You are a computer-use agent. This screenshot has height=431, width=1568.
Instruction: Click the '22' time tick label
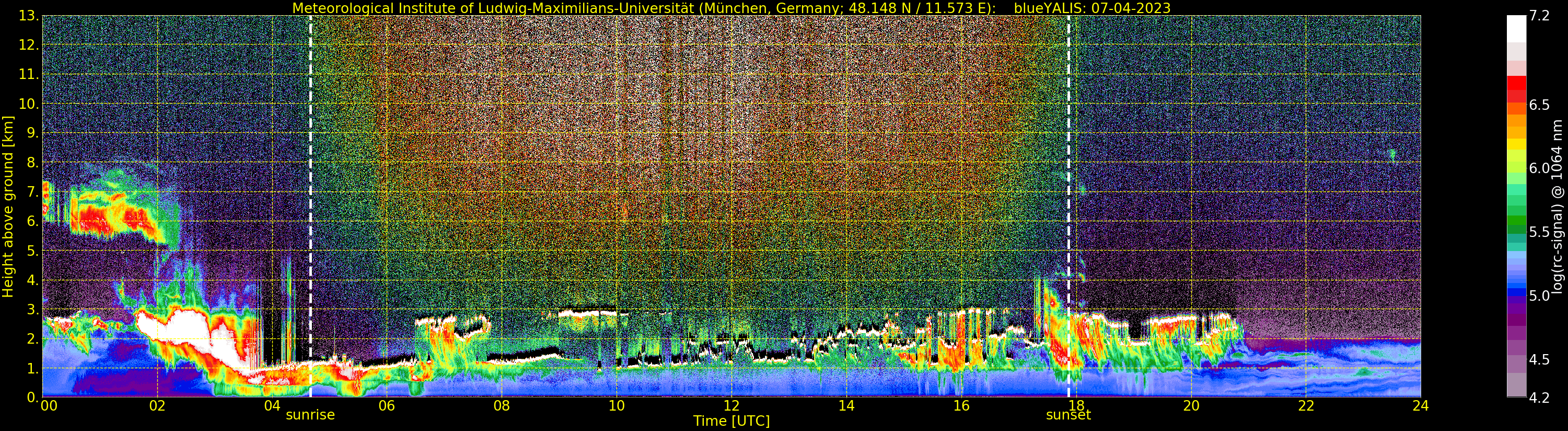pos(1306,406)
